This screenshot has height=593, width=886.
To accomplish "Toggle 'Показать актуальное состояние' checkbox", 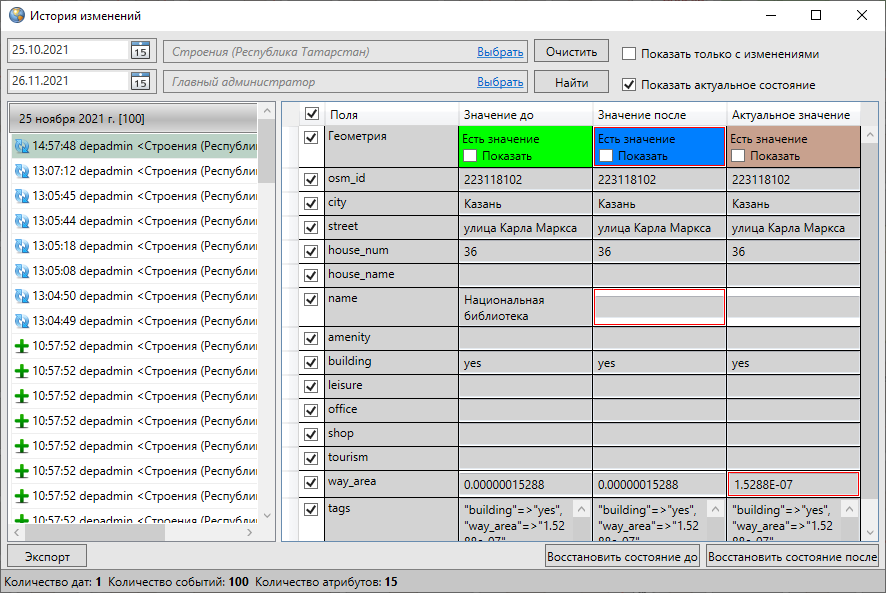I will pyautogui.click(x=629, y=85).
